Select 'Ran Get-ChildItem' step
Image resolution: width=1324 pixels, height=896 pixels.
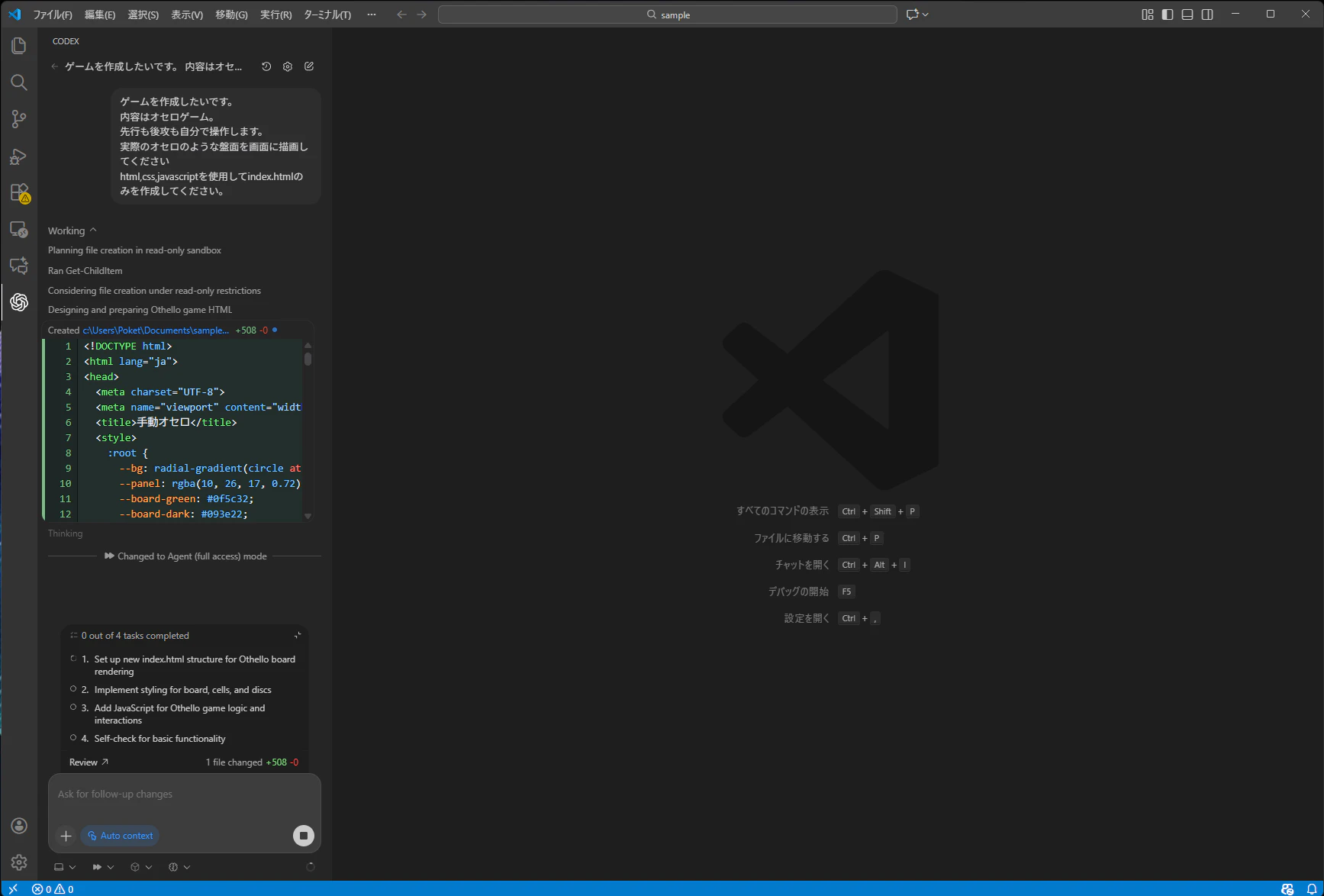coord(85,271)
